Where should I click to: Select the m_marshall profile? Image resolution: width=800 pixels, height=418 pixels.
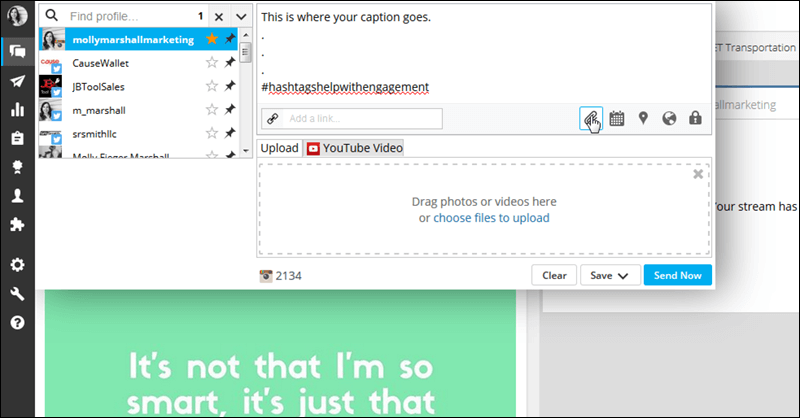click(98, 110)
